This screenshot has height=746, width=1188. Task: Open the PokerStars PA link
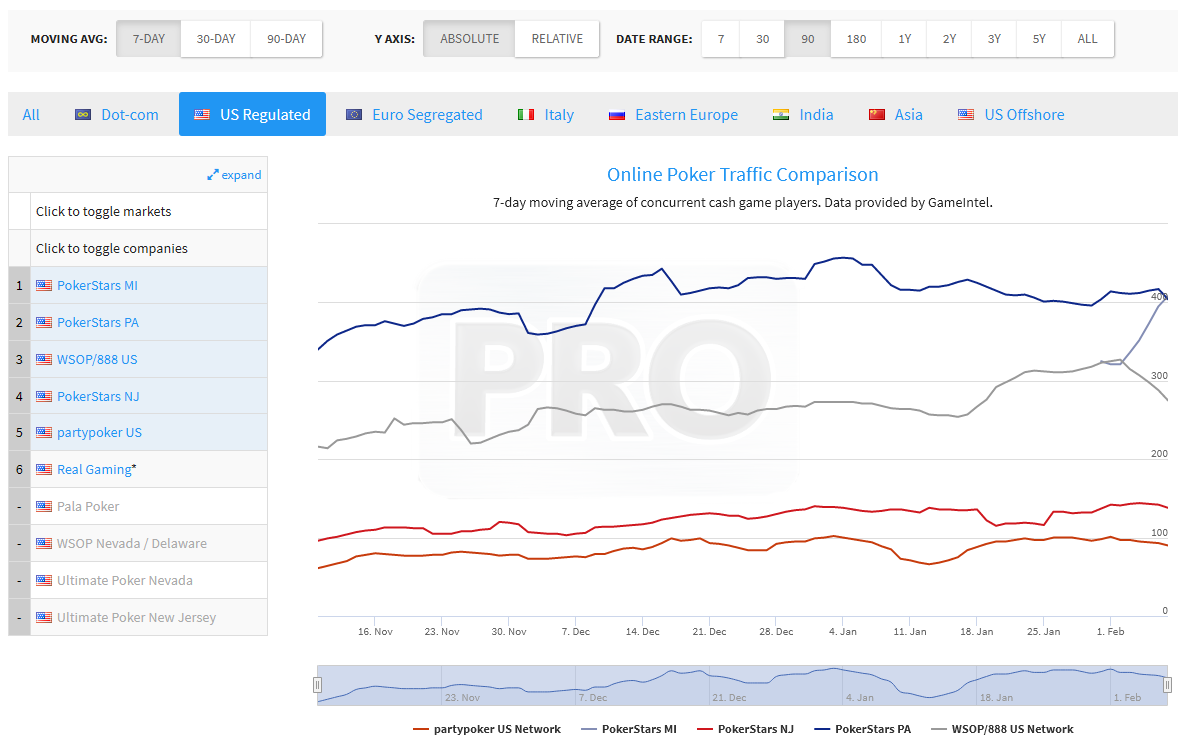click(x=98, y=323)
